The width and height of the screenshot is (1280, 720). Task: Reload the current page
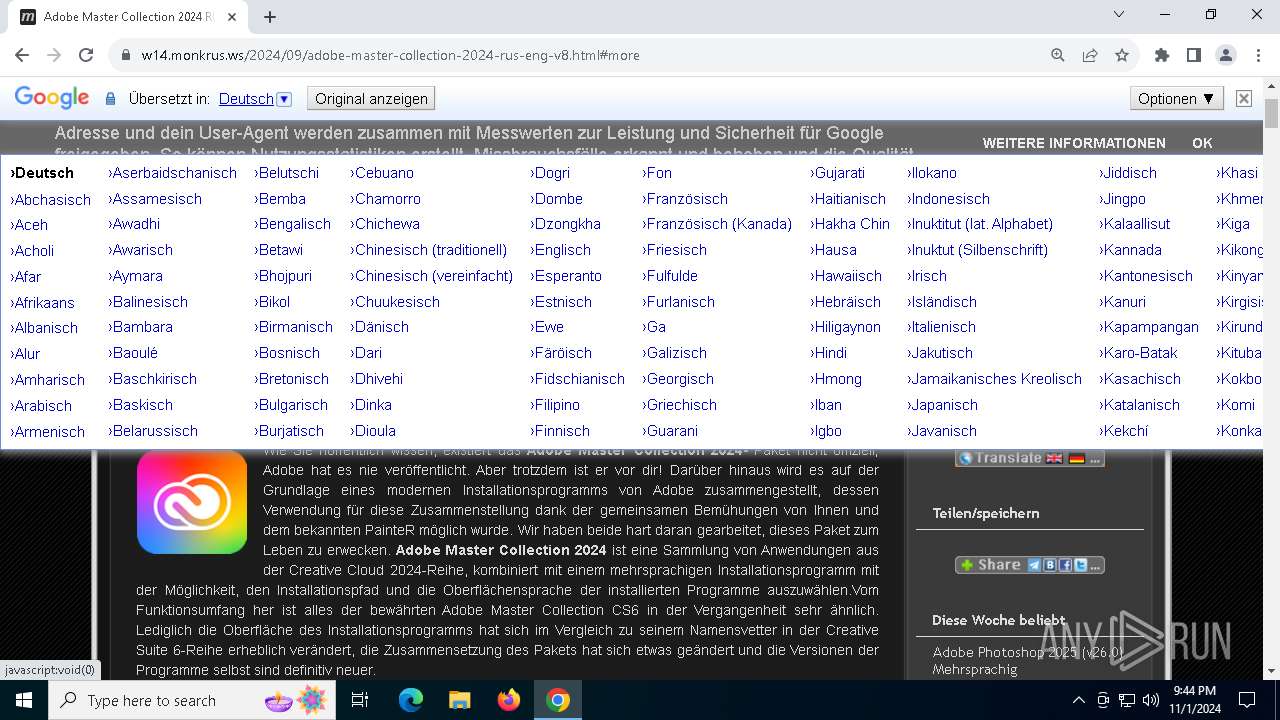pos(86,55)
